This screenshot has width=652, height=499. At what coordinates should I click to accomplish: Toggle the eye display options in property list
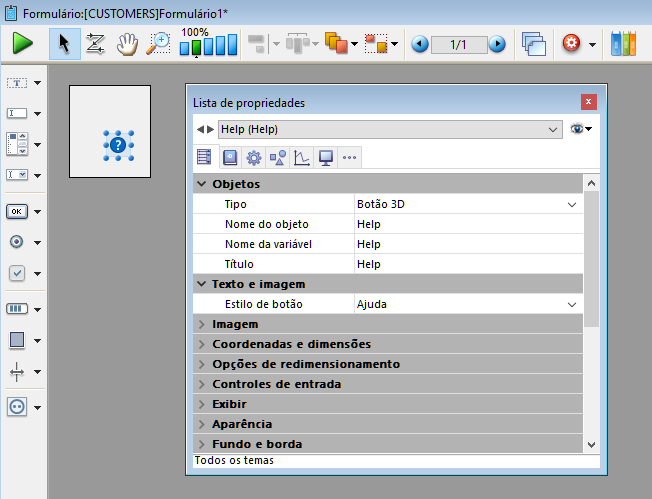click(579, 129)
